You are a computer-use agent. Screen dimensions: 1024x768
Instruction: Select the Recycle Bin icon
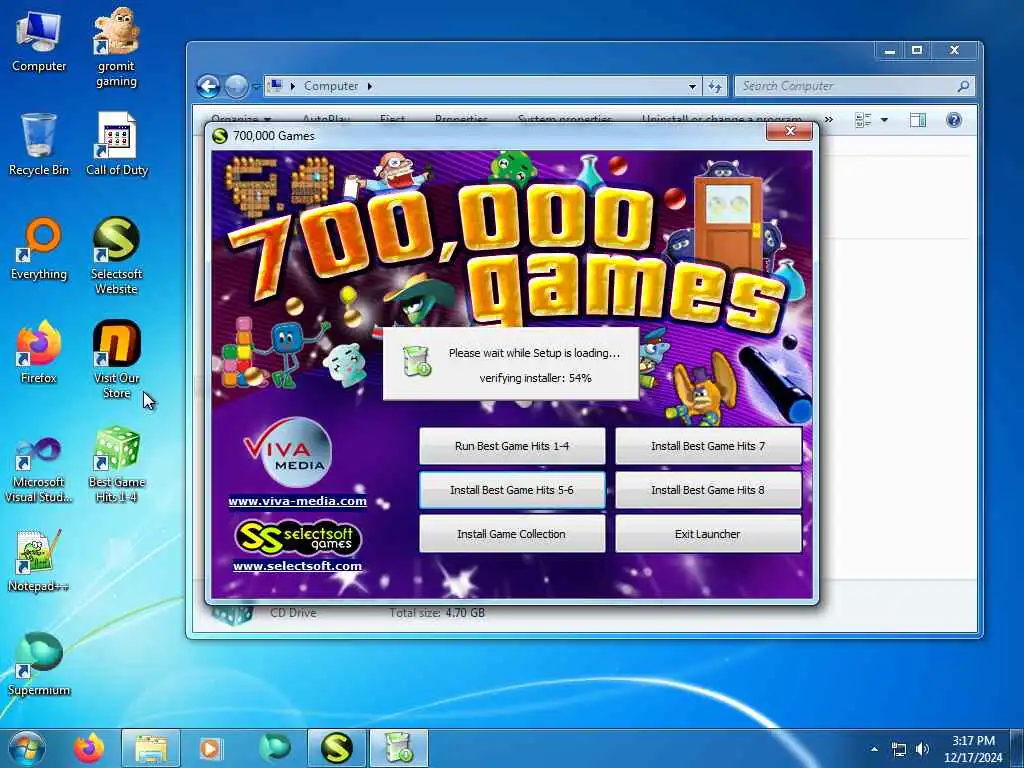[39, 145]
